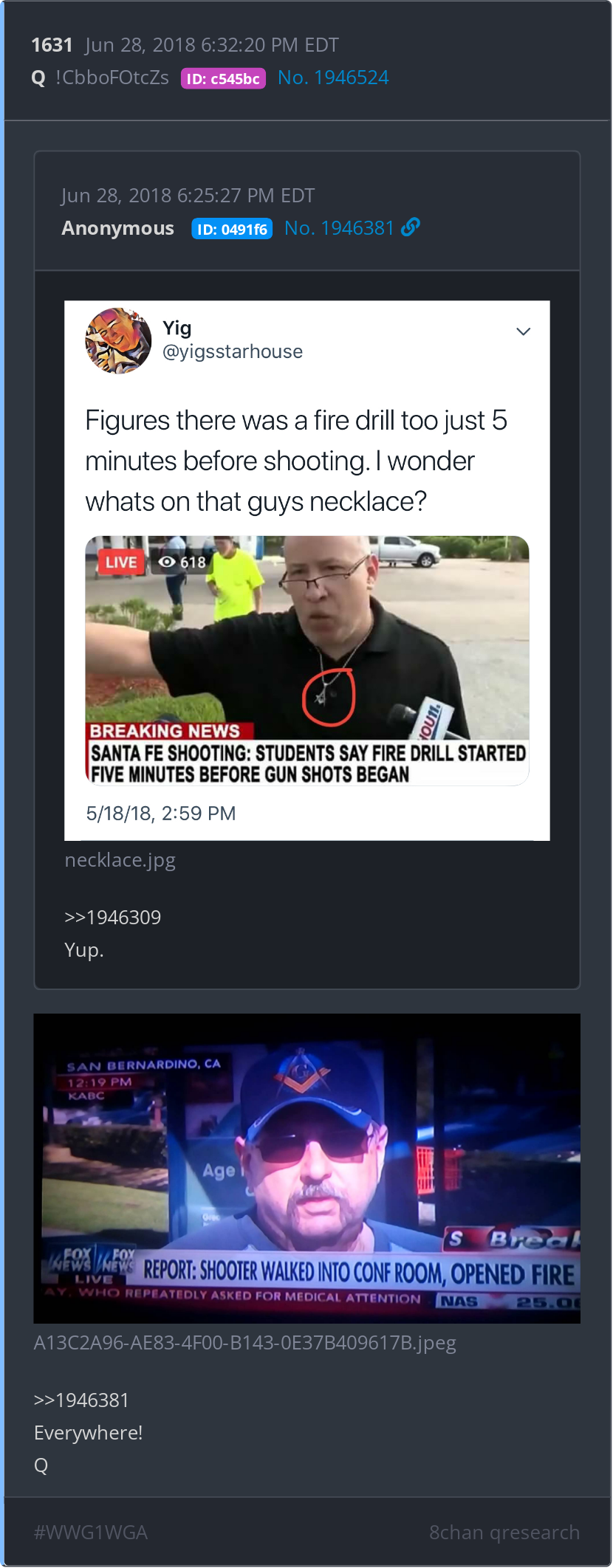Image resolution: width=613 pixels, height=1568 pixels.
Task: Open the Santa Fe shooting news image
Action: 307,661
